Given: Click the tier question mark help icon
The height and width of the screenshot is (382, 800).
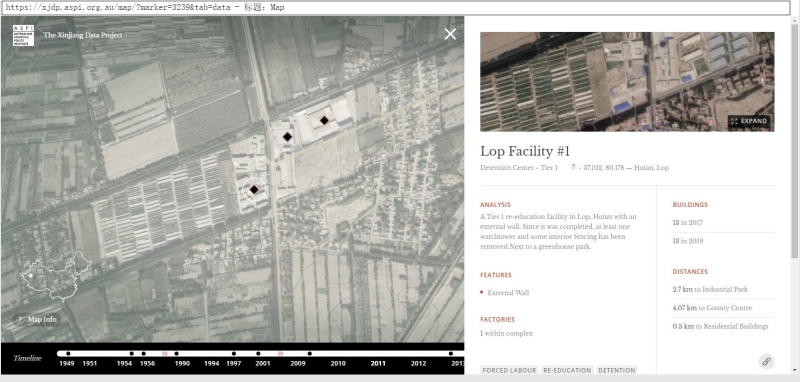Looking at the screenshot, I should coord(573,167).
